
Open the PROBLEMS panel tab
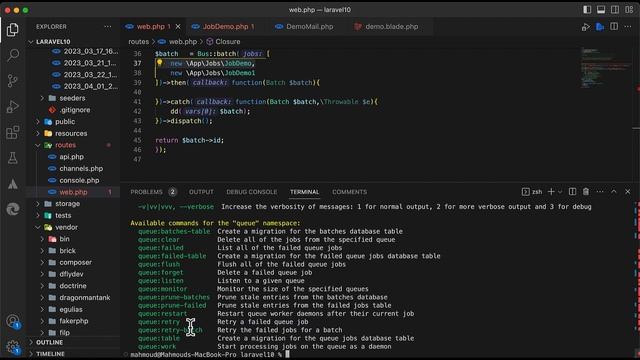click(147, 192)
